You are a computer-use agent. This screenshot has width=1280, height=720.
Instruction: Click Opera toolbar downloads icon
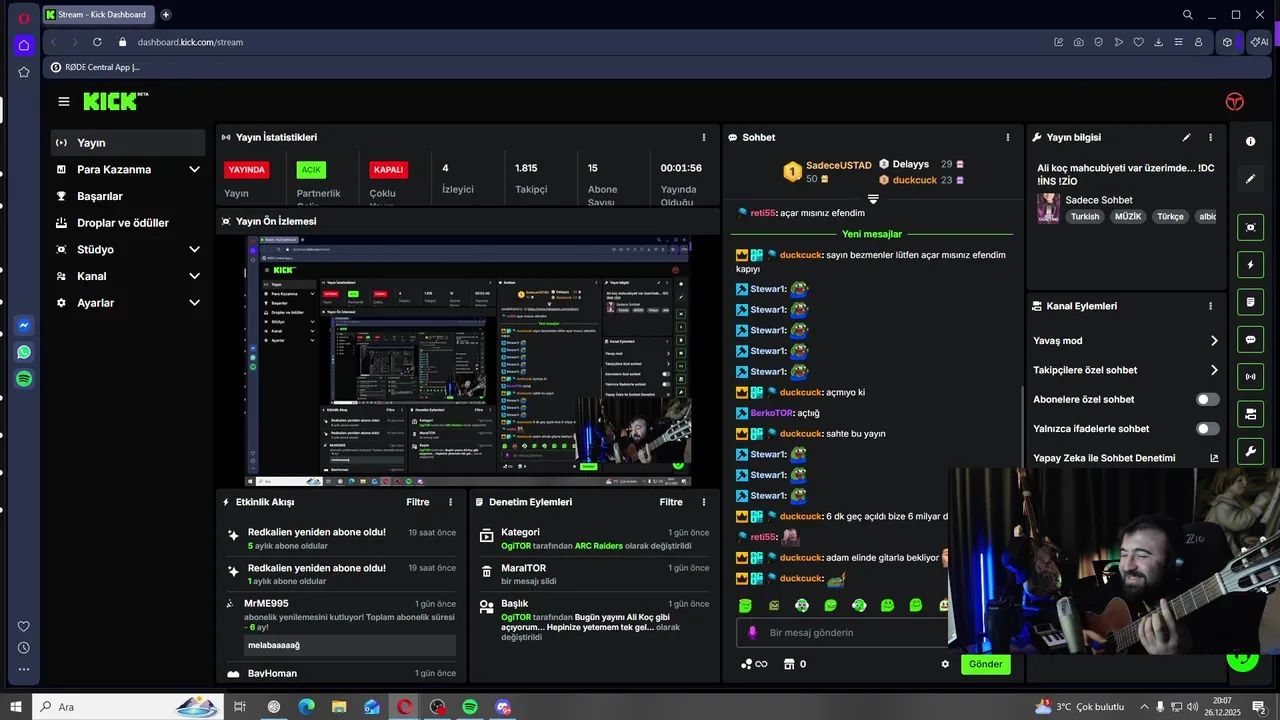(1158, 42)
